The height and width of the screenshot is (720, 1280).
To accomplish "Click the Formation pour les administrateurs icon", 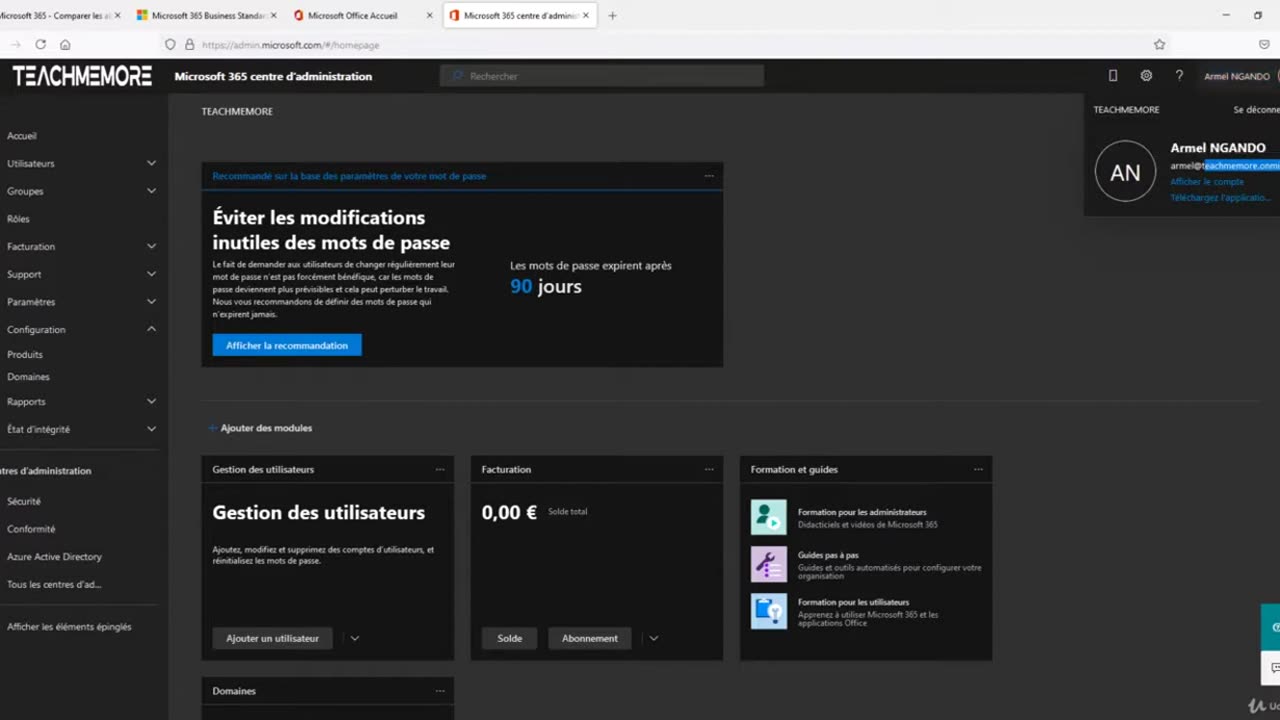I will pyautogui.click(x=769, y=517).
